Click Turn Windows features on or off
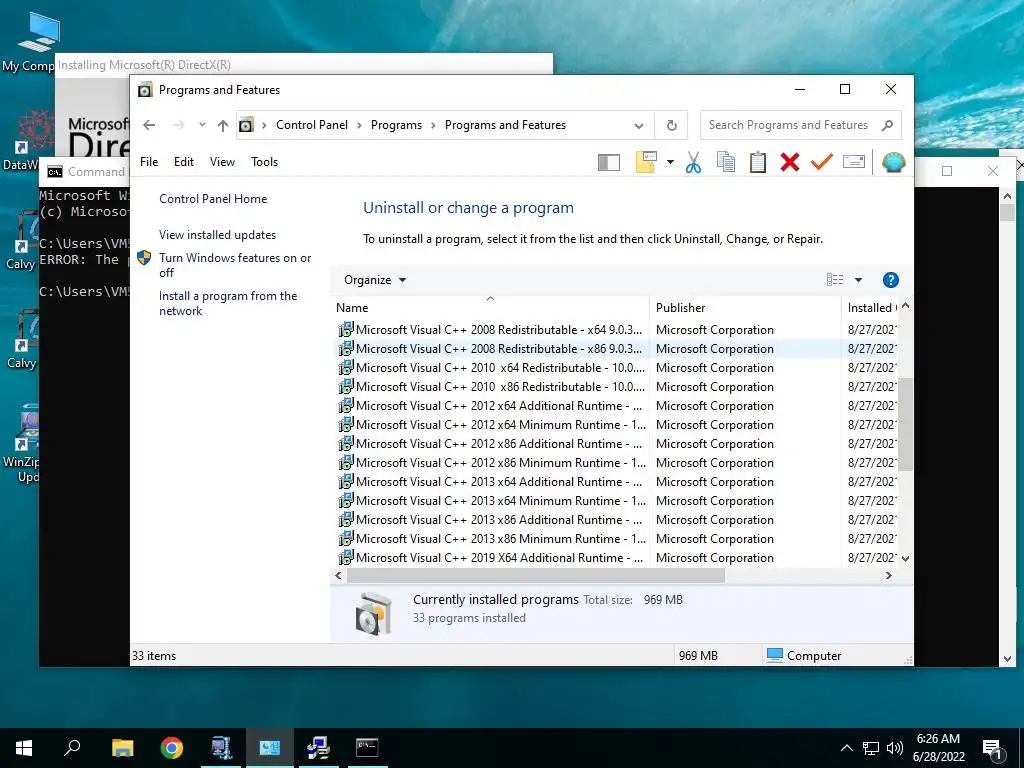Viewport: 1024px width, 768px height. 235,265
